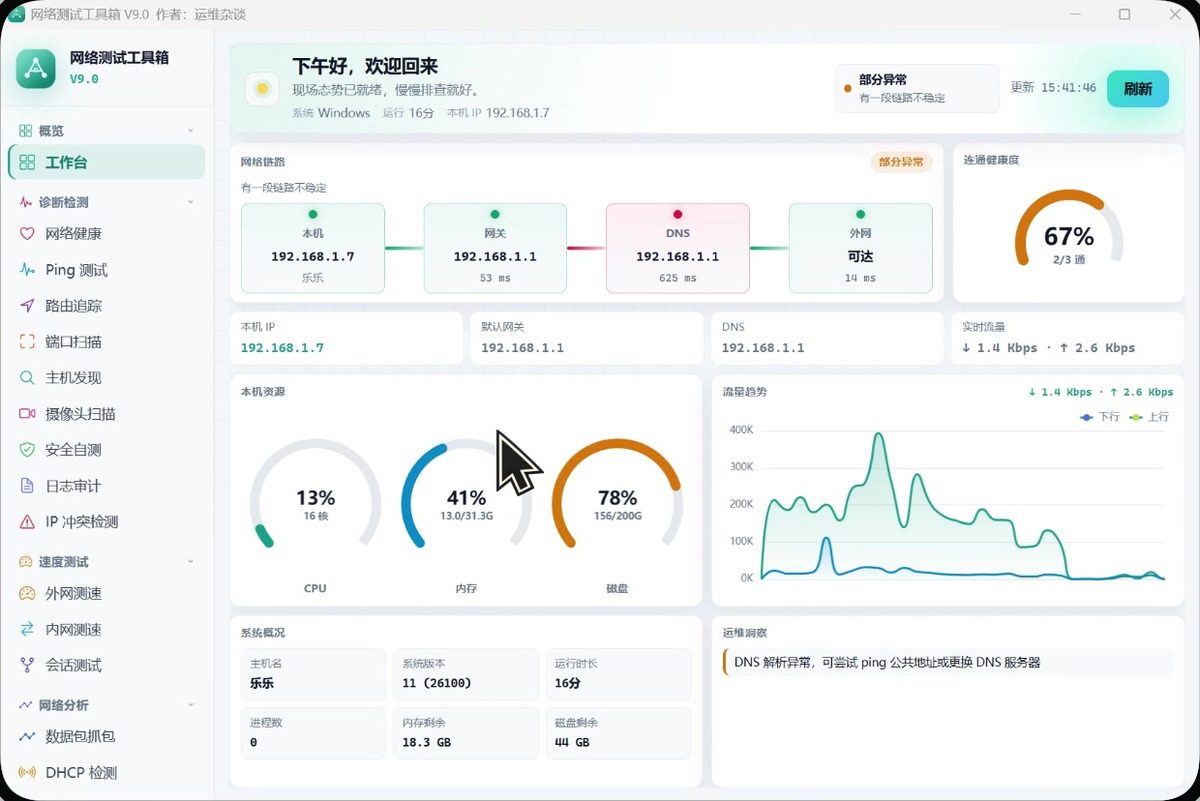The height and width of the screenshot is (801, 1200).
Task: Click the 外网测速 gauge icon
Action: coord(27,594)
